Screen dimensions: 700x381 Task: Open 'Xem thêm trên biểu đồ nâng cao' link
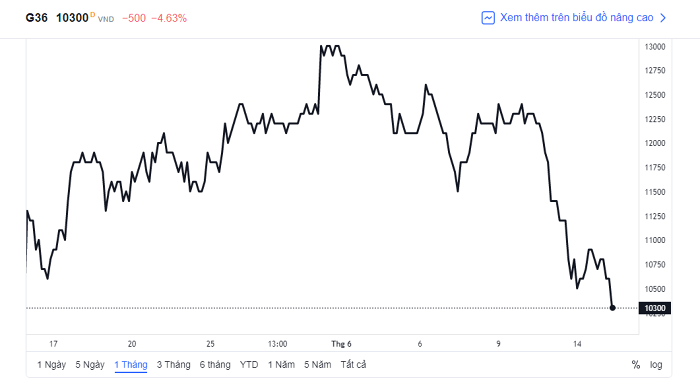click(x=576, y=17)
